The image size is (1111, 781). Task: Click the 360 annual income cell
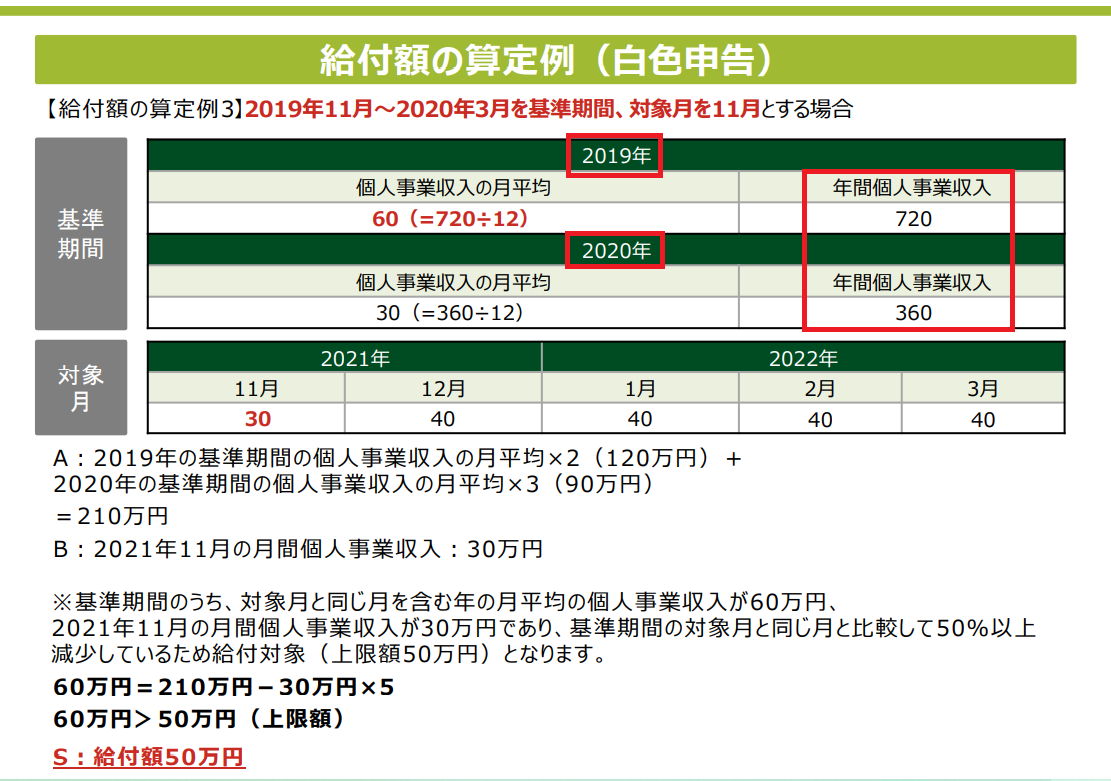(x=913, y=313)
